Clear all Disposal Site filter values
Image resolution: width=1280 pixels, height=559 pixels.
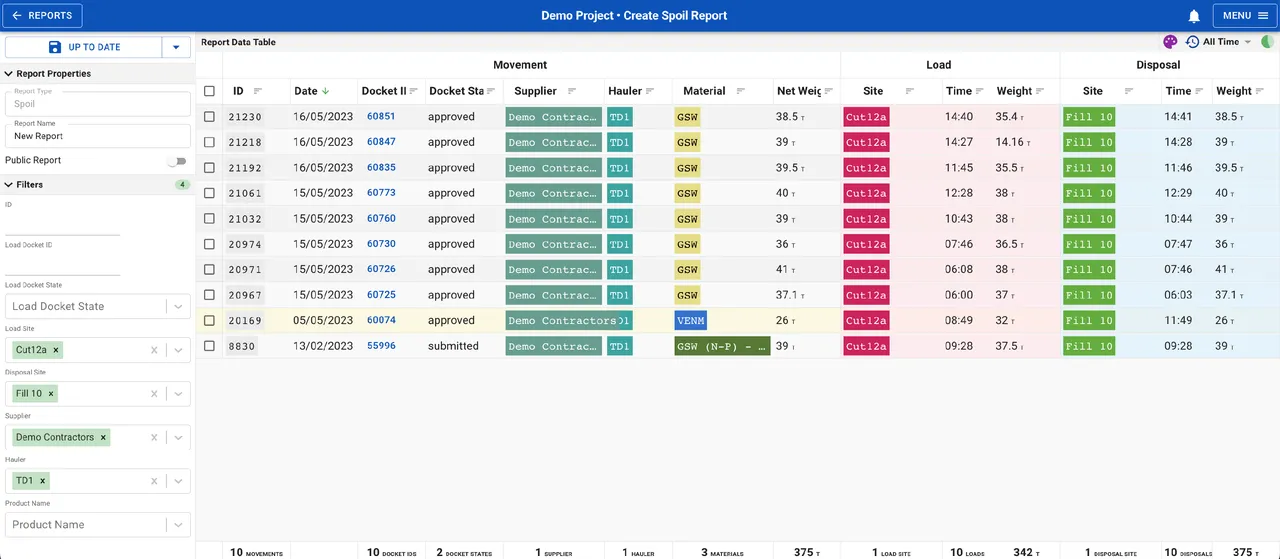[154, 394]
